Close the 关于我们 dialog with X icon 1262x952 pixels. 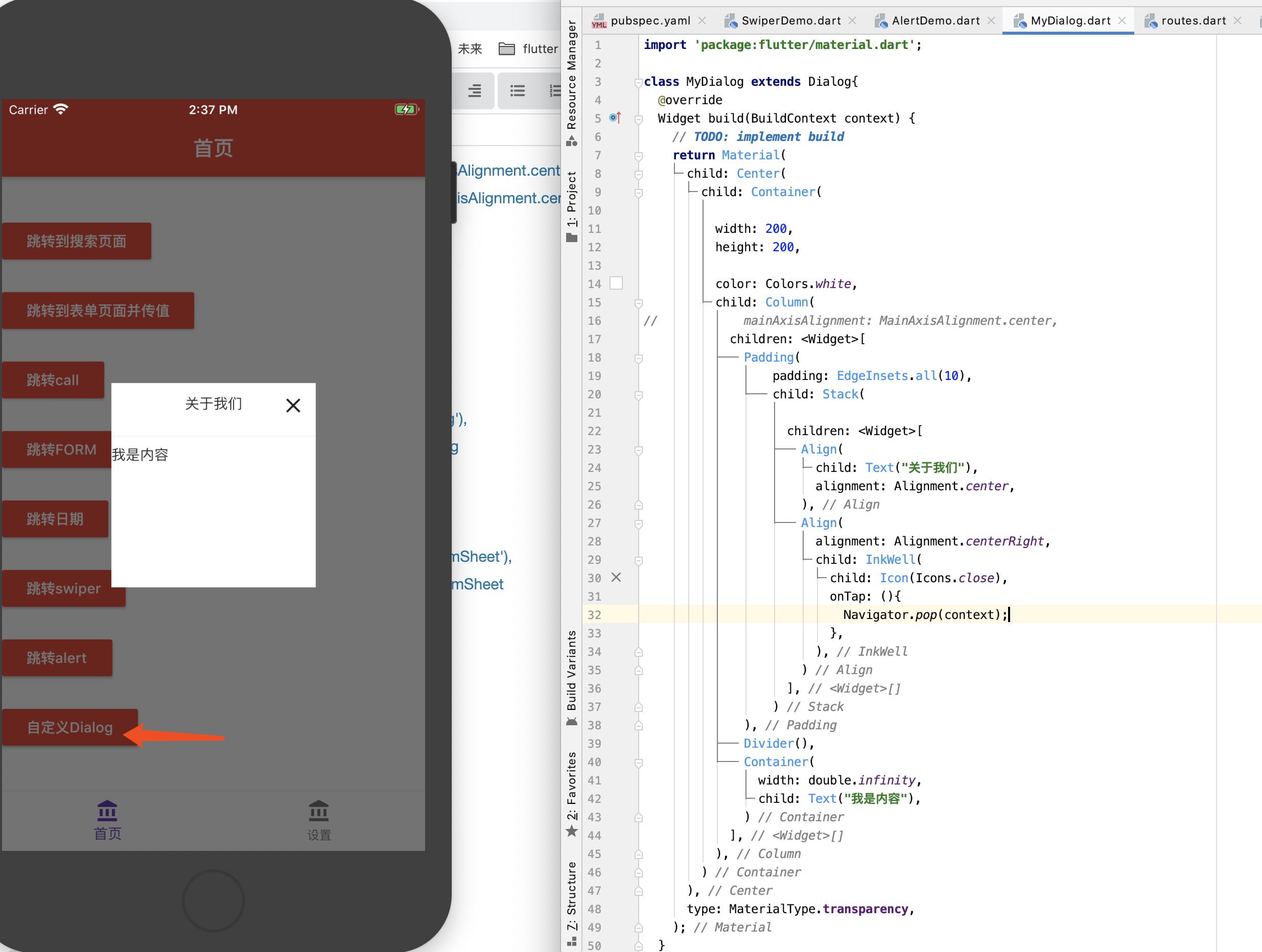click(x=293, y=406)
